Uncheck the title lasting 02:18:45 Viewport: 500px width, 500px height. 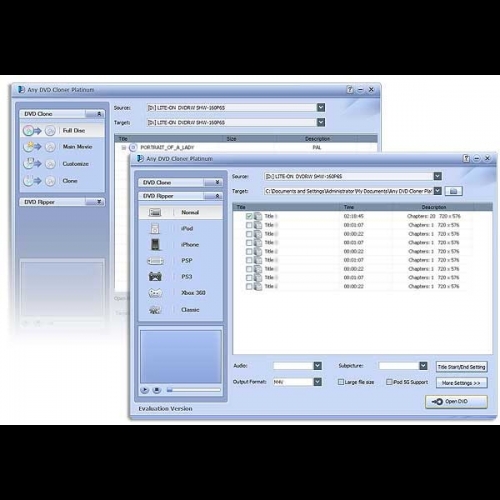pos(249,216)
